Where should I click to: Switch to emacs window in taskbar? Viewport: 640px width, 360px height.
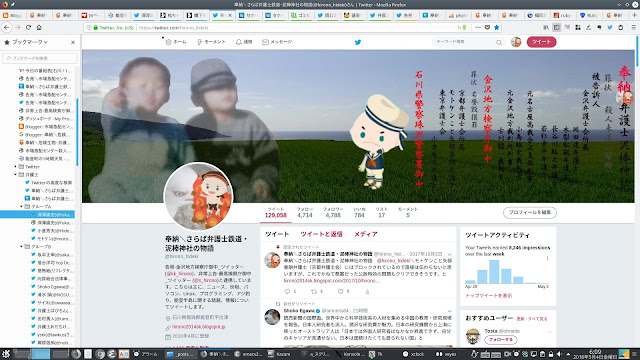point(247,354)
